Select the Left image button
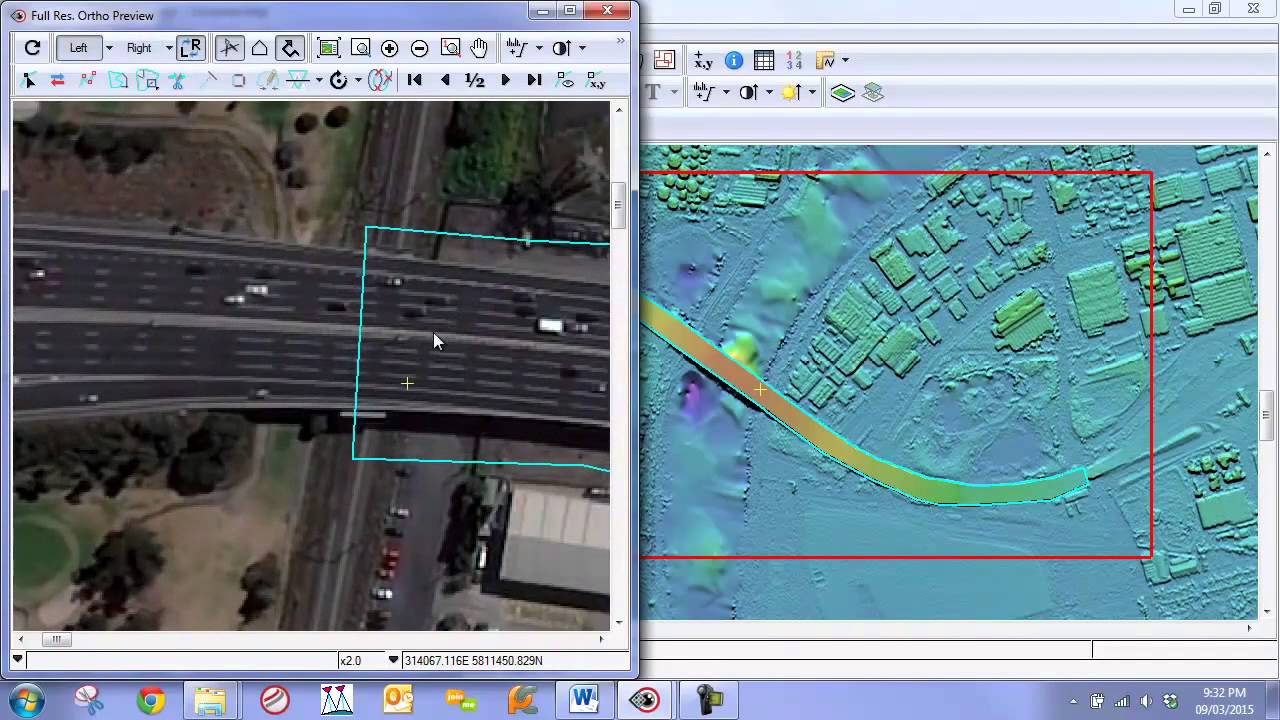This screenshot has height=720, width=1280. tap(78, 48)
